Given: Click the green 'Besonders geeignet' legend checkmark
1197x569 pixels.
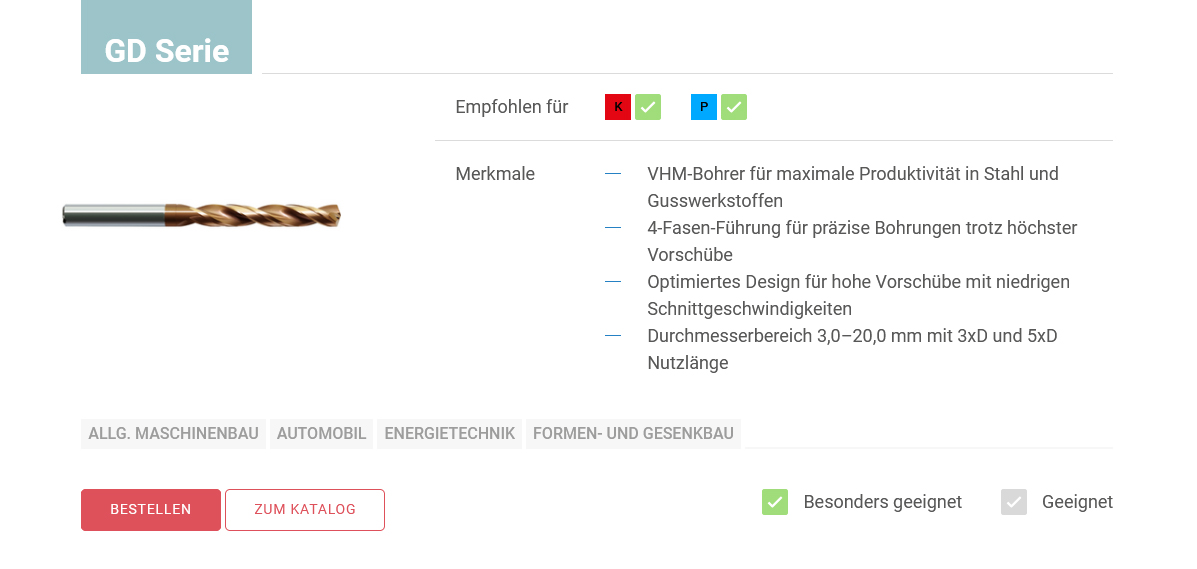Looking at the screenshot, I should 775,502.
